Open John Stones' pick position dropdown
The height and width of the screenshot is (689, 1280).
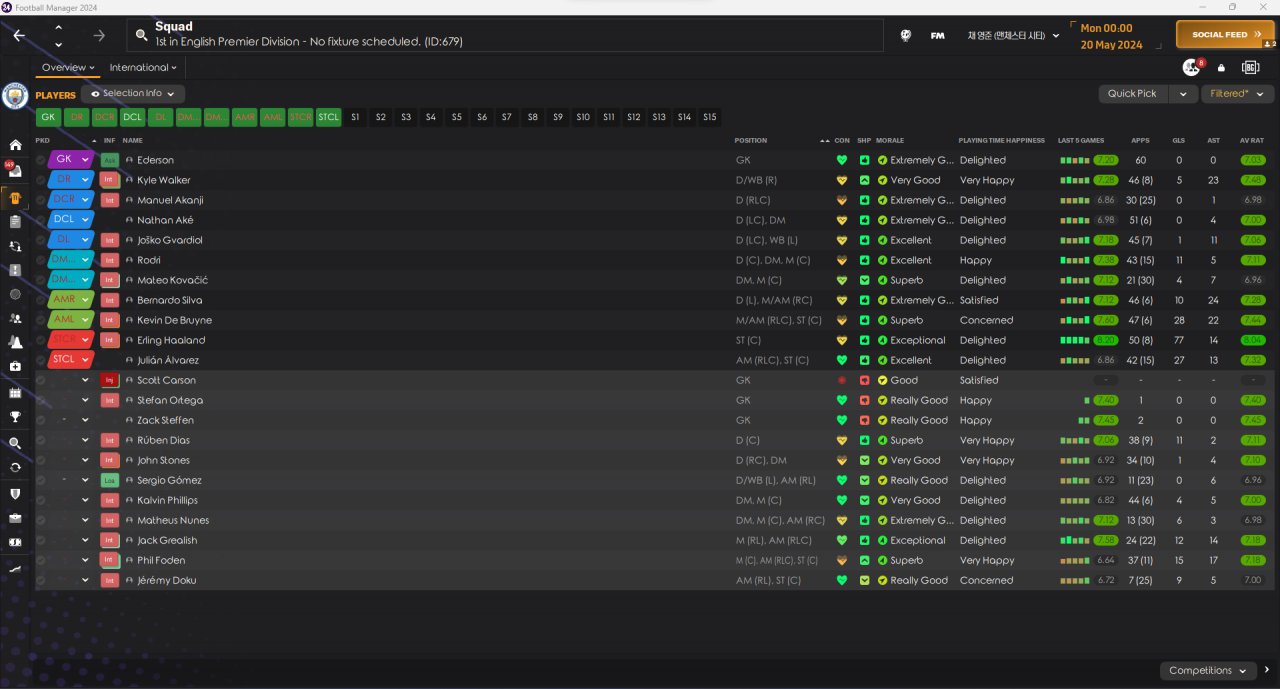point(85,460)
